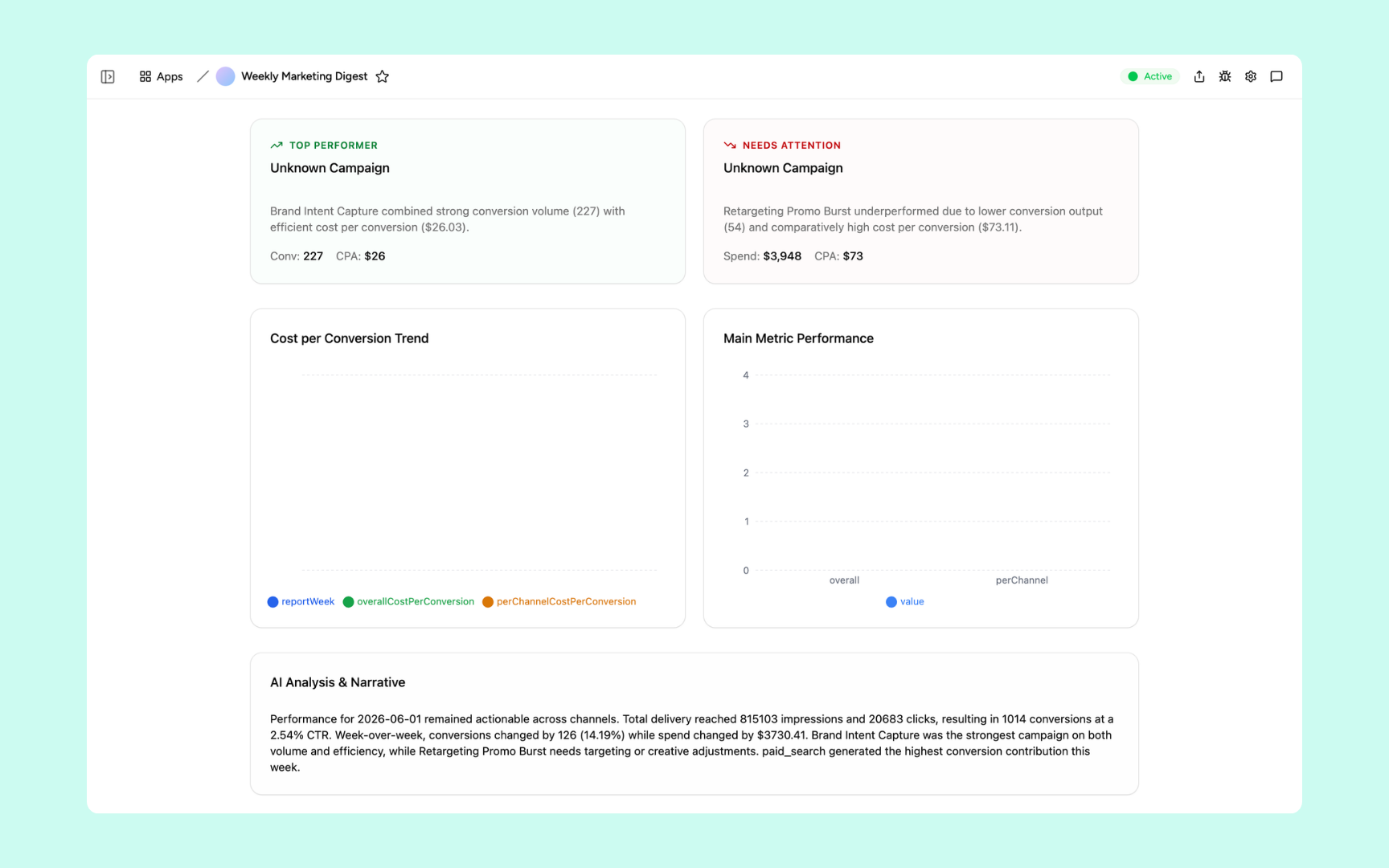Click the NEEDS ATTENTION heading
Viewport: 1389px width, 868px height.
792,145
